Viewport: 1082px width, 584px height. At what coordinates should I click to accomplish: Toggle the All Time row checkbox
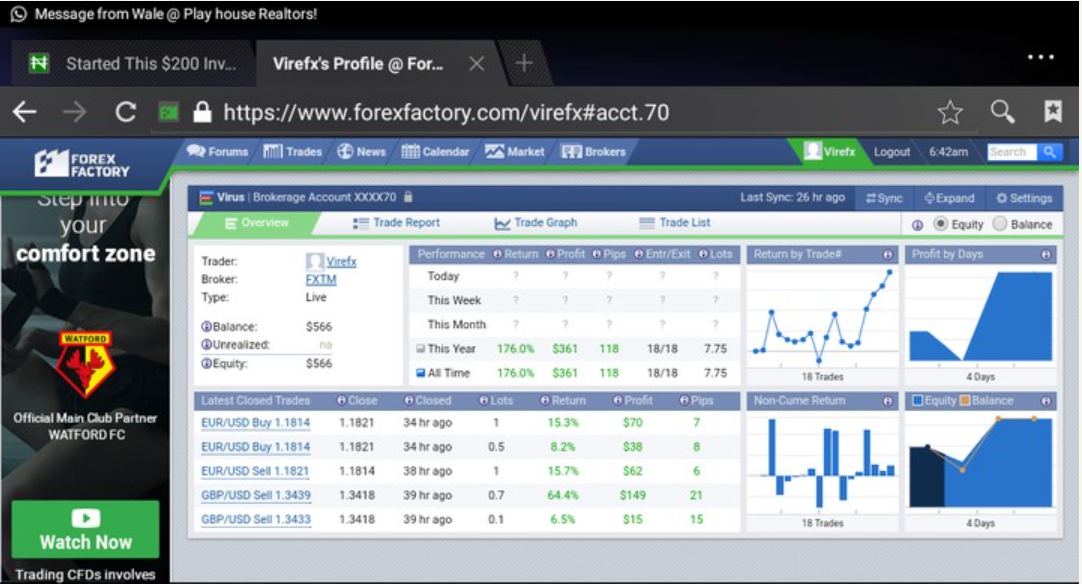click(420, 373)
